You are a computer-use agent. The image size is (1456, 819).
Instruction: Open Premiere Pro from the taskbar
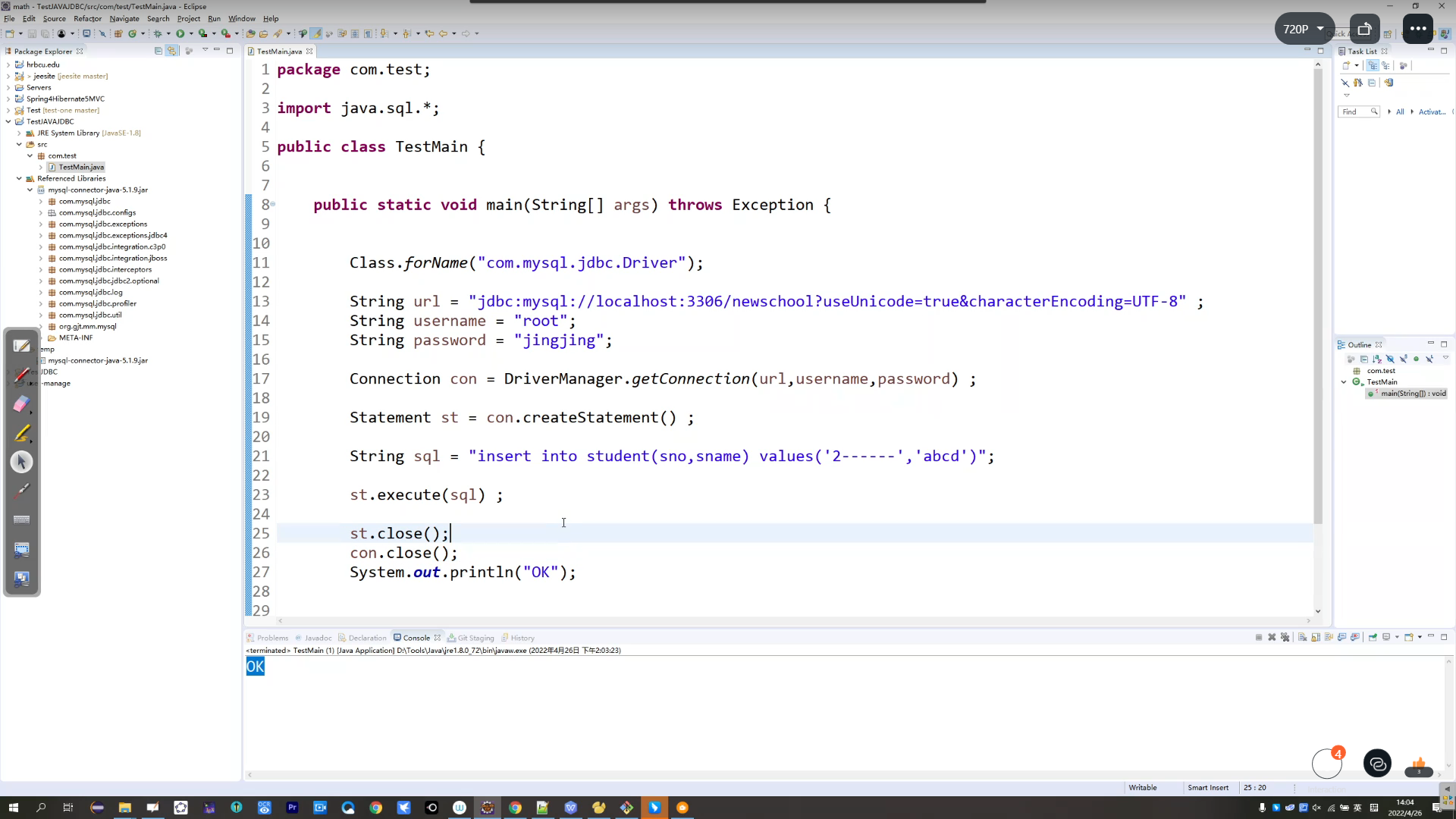pos(292,808)
